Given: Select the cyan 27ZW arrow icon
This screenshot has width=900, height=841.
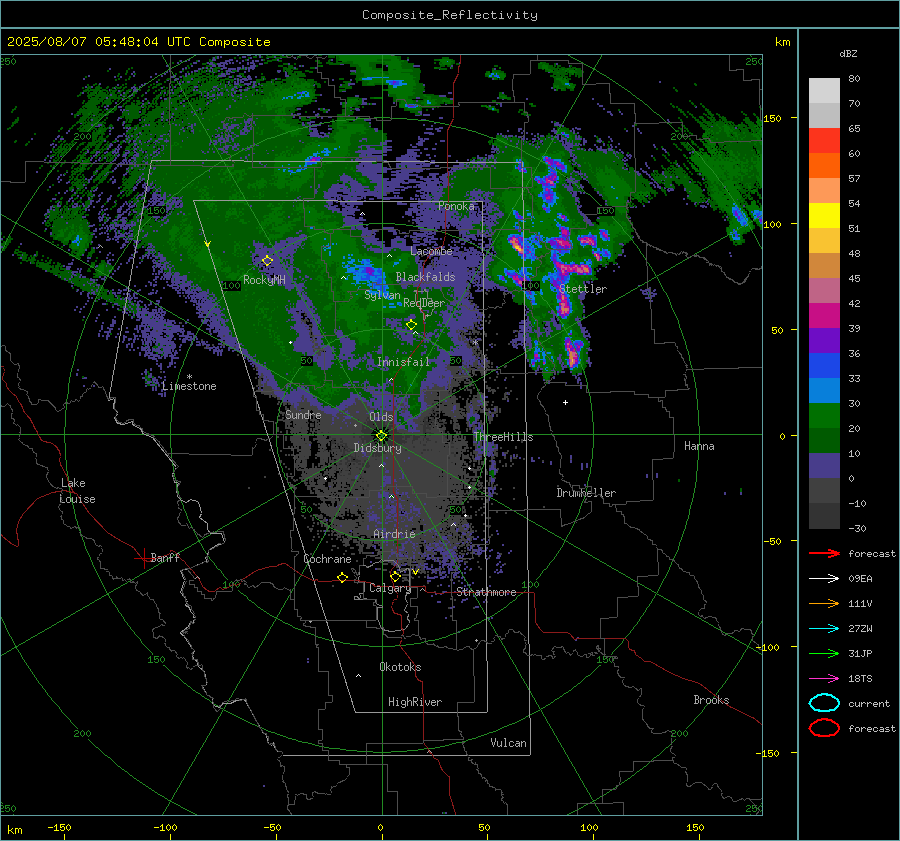Looking at the screenshot, I should pos(824,629).
